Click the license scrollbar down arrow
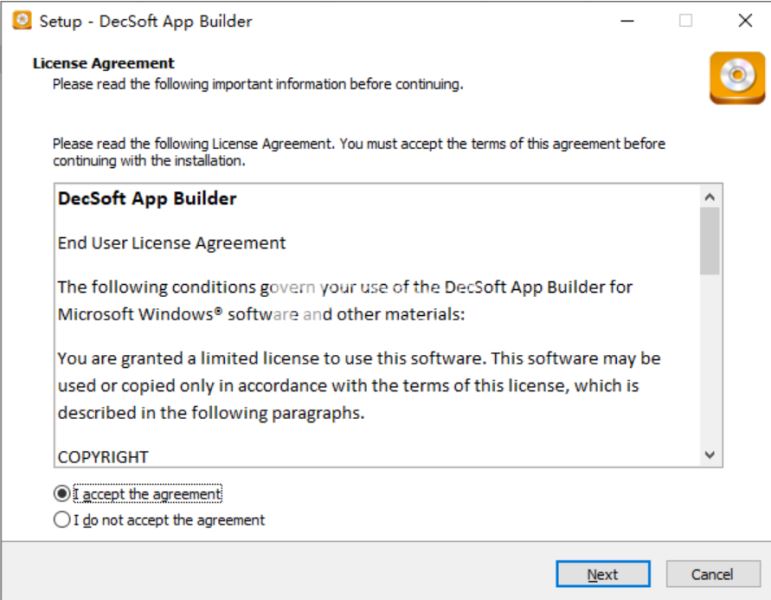Viewport: 771px width, 600px height. point(710,454)
